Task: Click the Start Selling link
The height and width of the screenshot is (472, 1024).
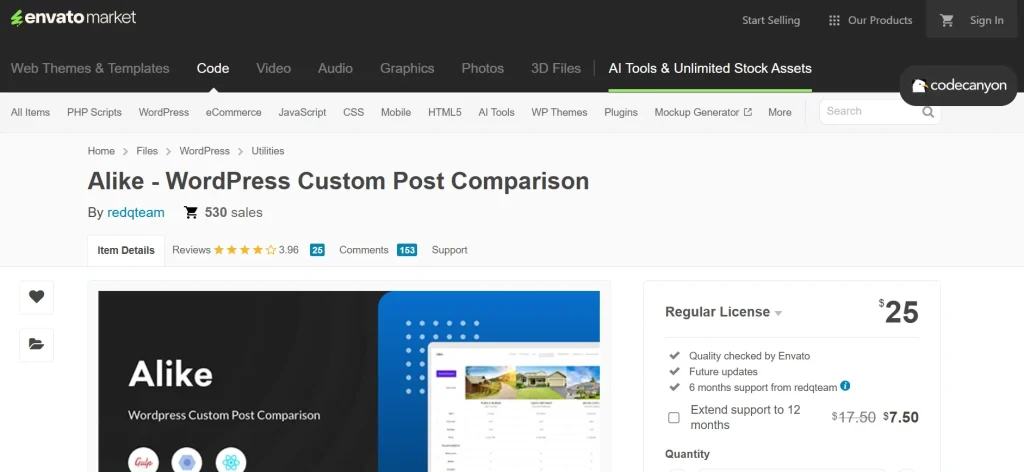Action: 771,20
